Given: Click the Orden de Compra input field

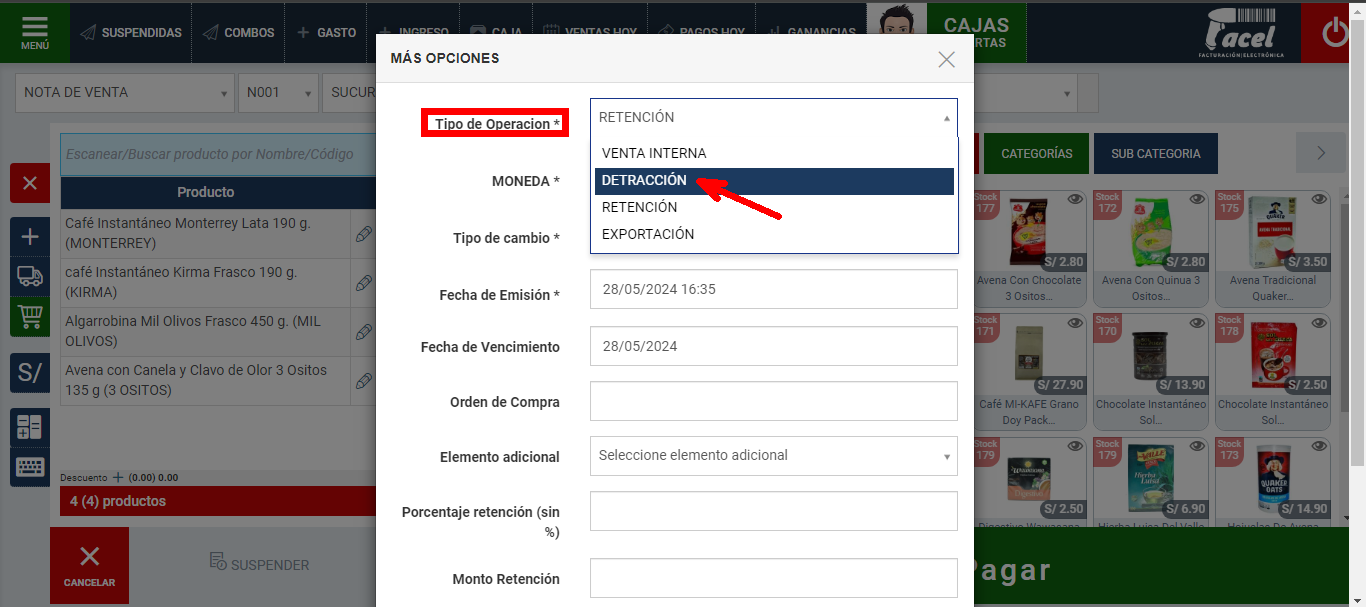Looking at the screenshot, I should tap(774, 401).
